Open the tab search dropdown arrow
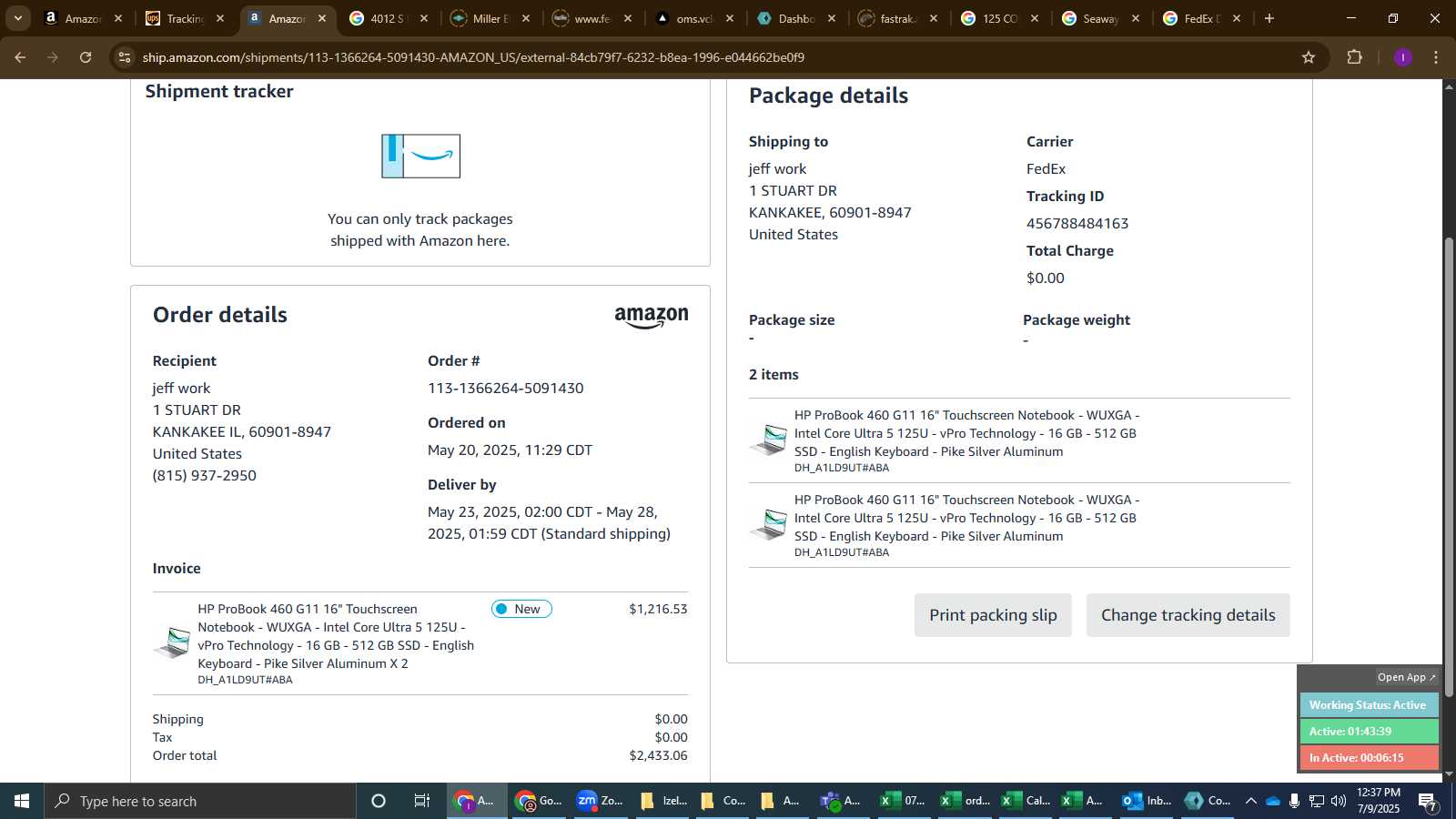 18,18
